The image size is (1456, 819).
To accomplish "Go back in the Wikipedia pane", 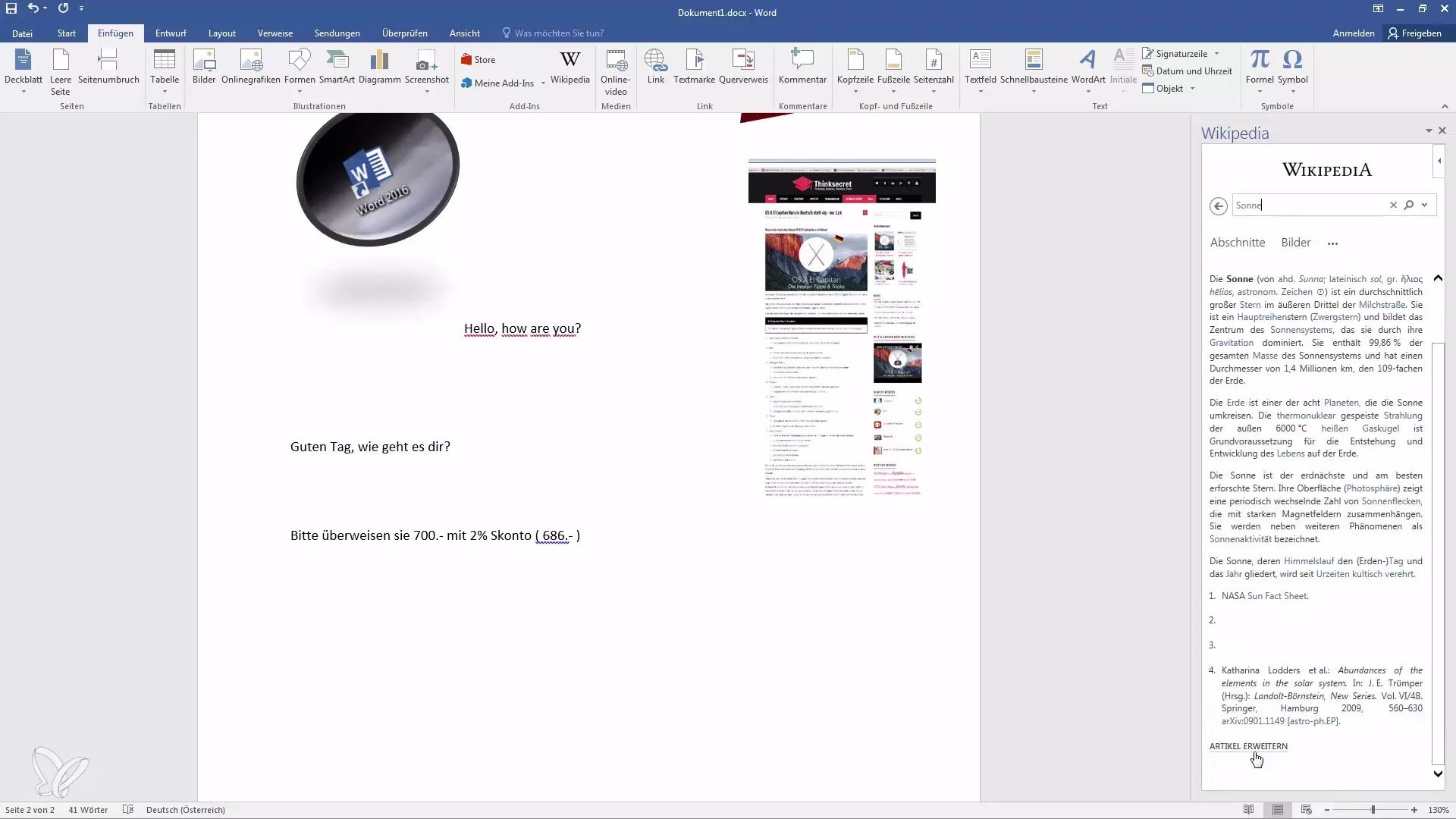I will [x=1219, y=206].
